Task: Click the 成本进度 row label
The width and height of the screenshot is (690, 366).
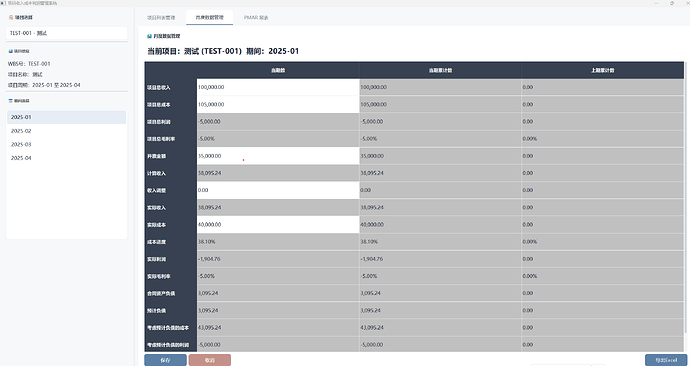Action: click(156, 242)
